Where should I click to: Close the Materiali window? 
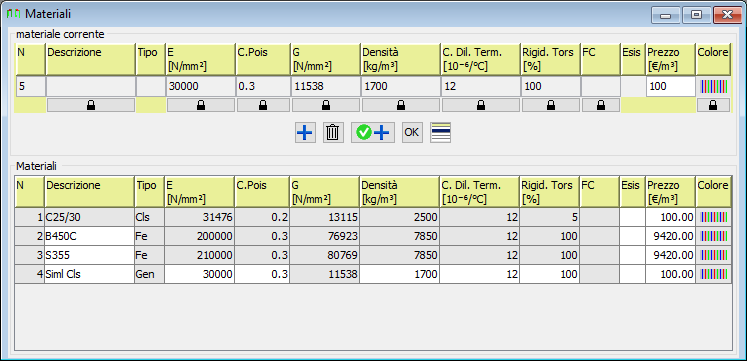[x=727, y=15]
